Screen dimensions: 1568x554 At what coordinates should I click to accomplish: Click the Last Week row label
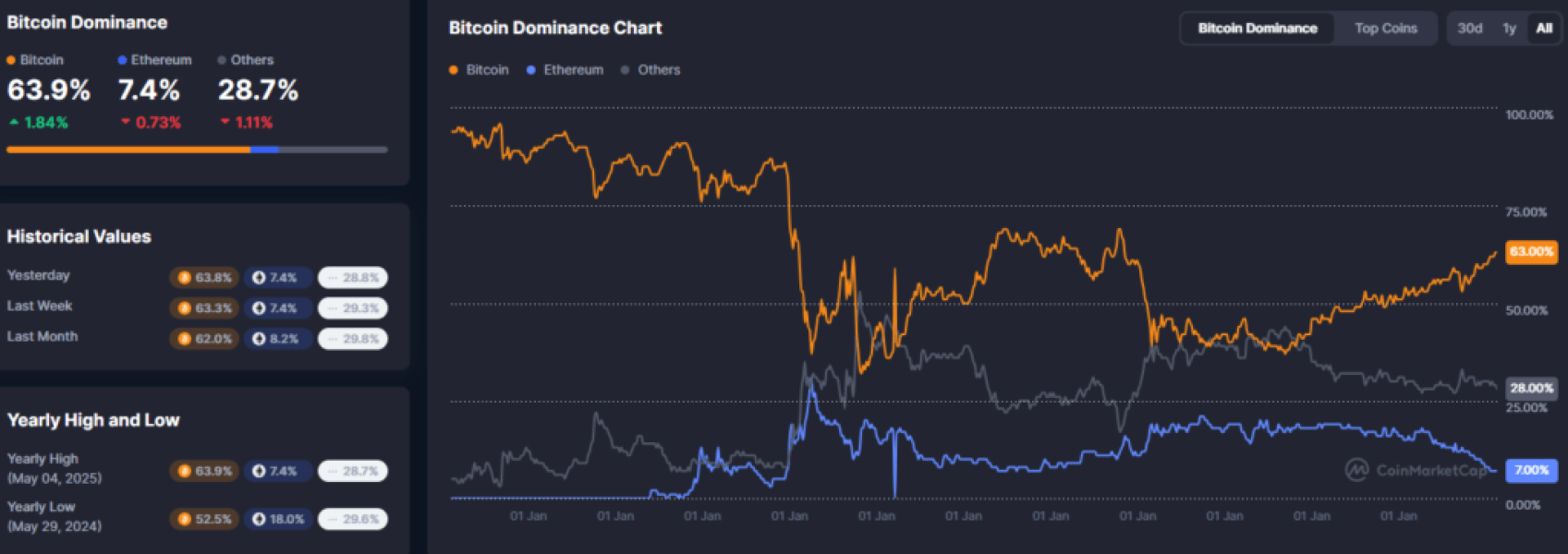tap(40, 306)
